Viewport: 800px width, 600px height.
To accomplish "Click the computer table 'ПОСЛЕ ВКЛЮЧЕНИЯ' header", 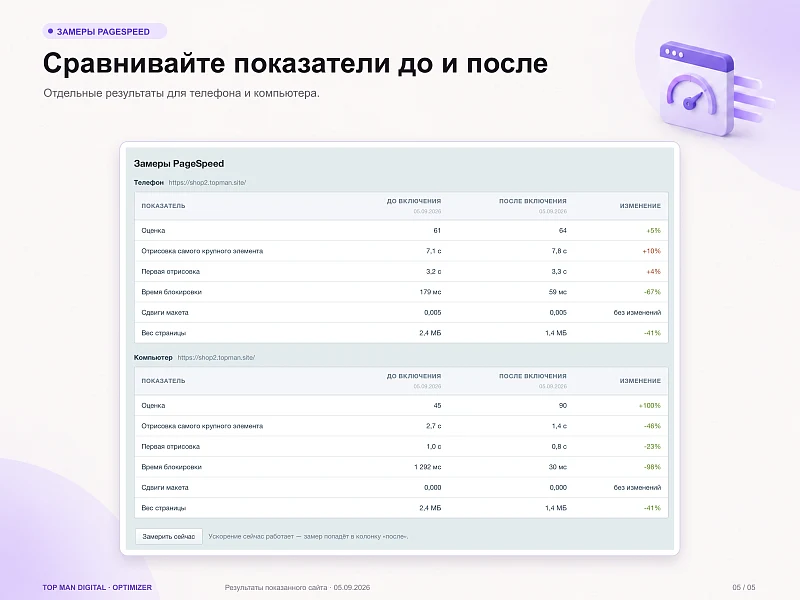I will (533, 376).
